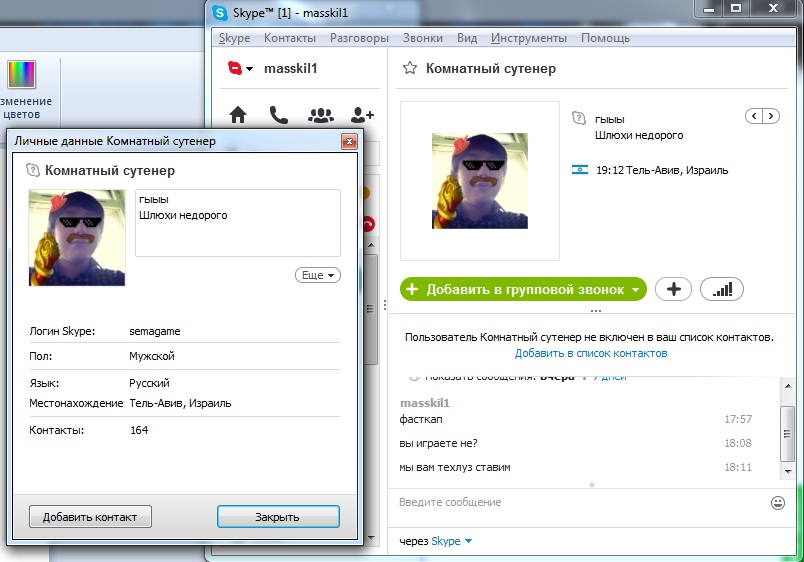Open the Инструменты menu
This screenshot has height=562, width=804.
pyautogui.click(x=529, y=38)
